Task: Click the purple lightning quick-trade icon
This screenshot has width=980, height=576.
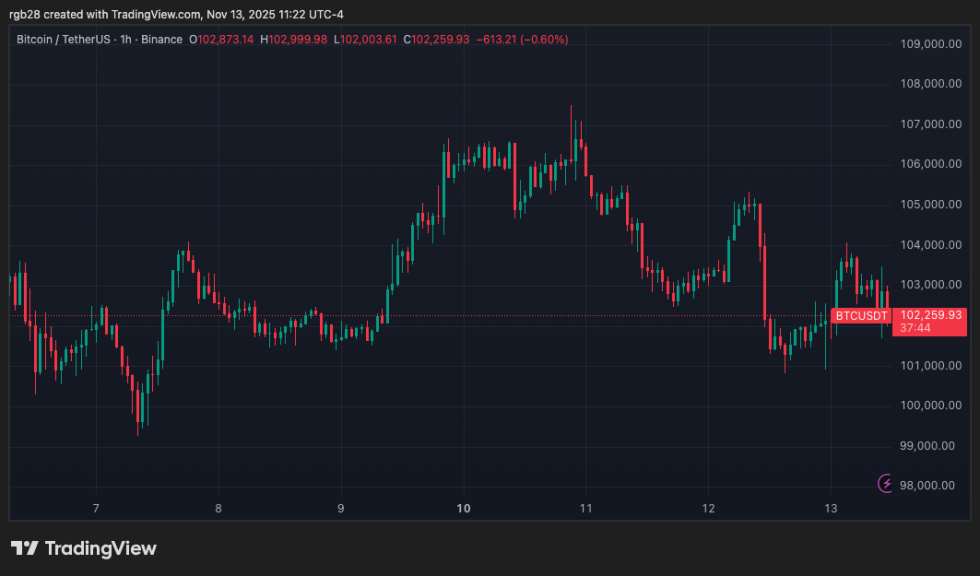Action: [x=884, y=483]
